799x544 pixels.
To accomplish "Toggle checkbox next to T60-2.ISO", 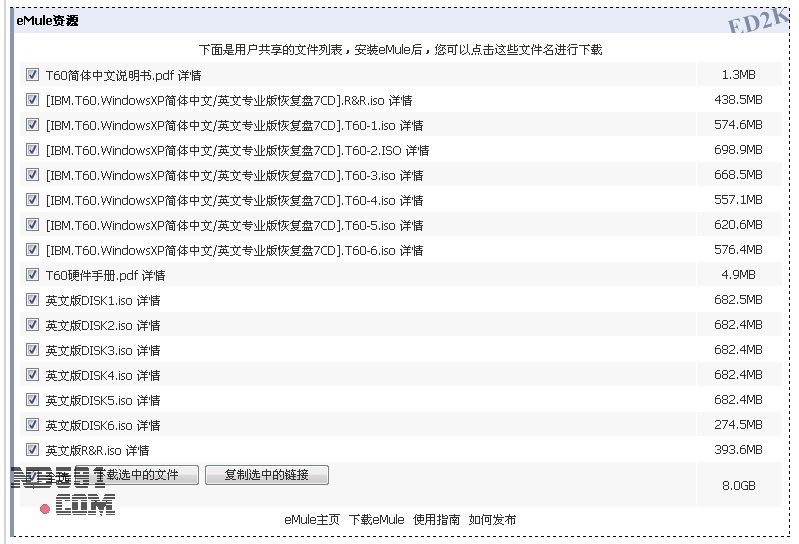I will tap(32, 150).
